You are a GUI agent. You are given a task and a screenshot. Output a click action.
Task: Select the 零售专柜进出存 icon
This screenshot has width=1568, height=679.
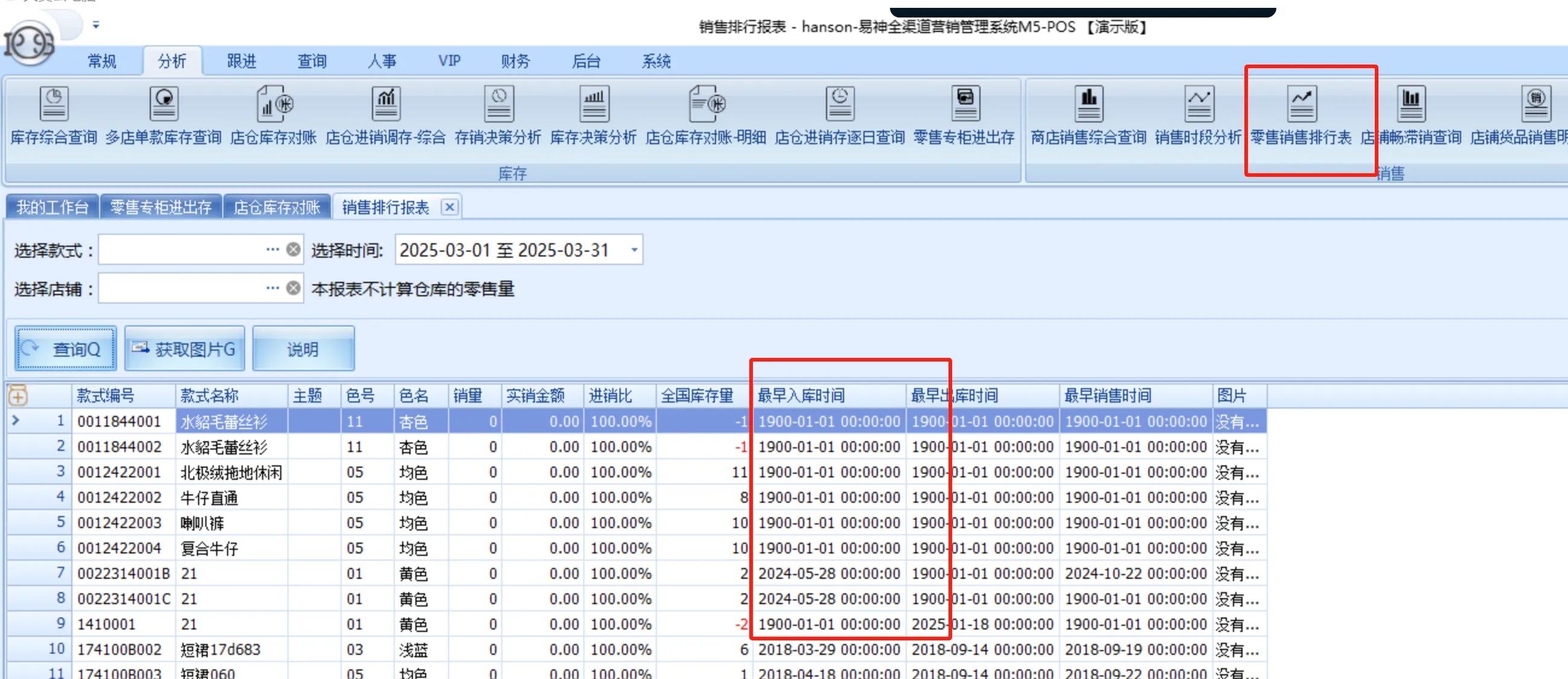[965, 116]
